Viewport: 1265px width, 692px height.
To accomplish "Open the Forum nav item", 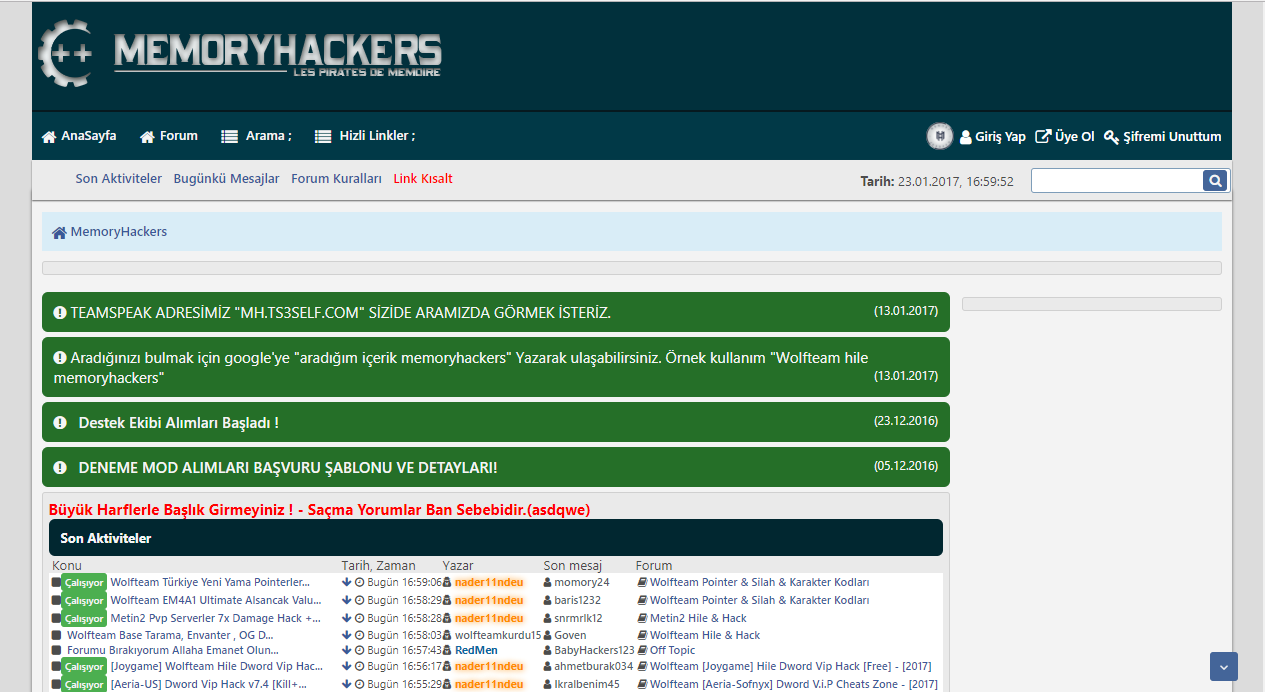I will point(169,136).
